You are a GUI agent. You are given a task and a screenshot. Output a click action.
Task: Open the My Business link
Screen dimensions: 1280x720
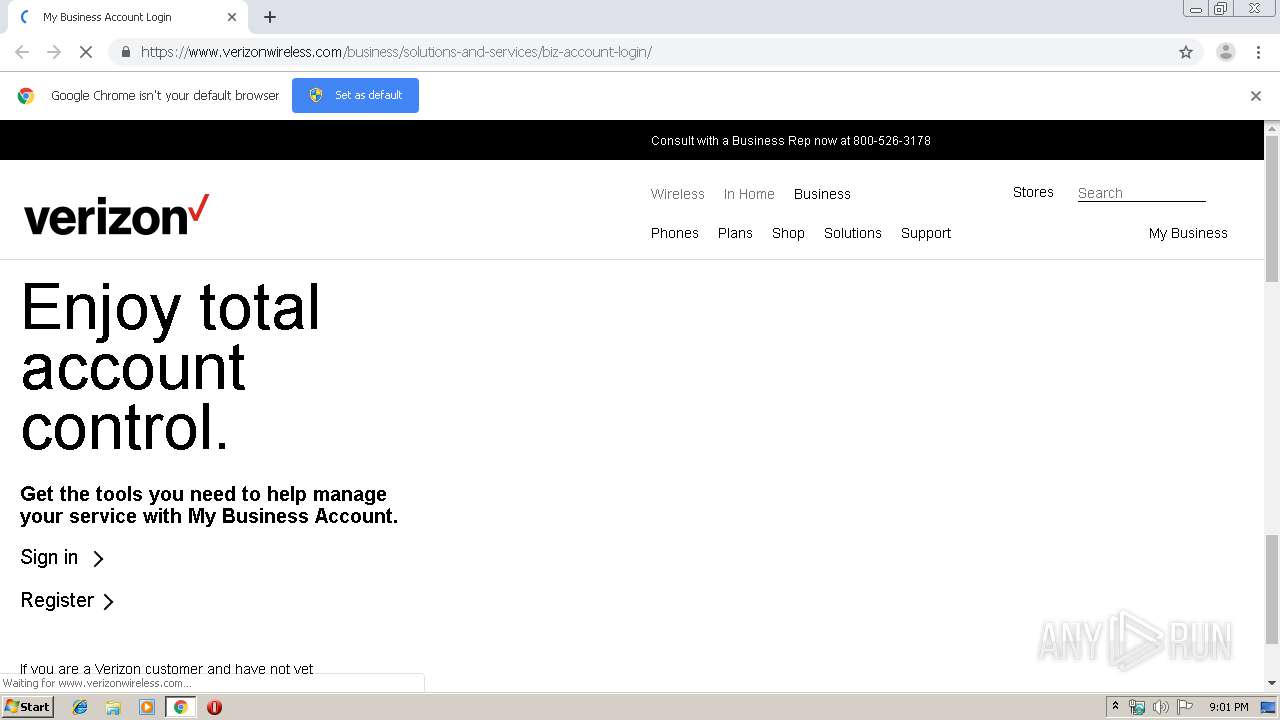[1188, 233]
